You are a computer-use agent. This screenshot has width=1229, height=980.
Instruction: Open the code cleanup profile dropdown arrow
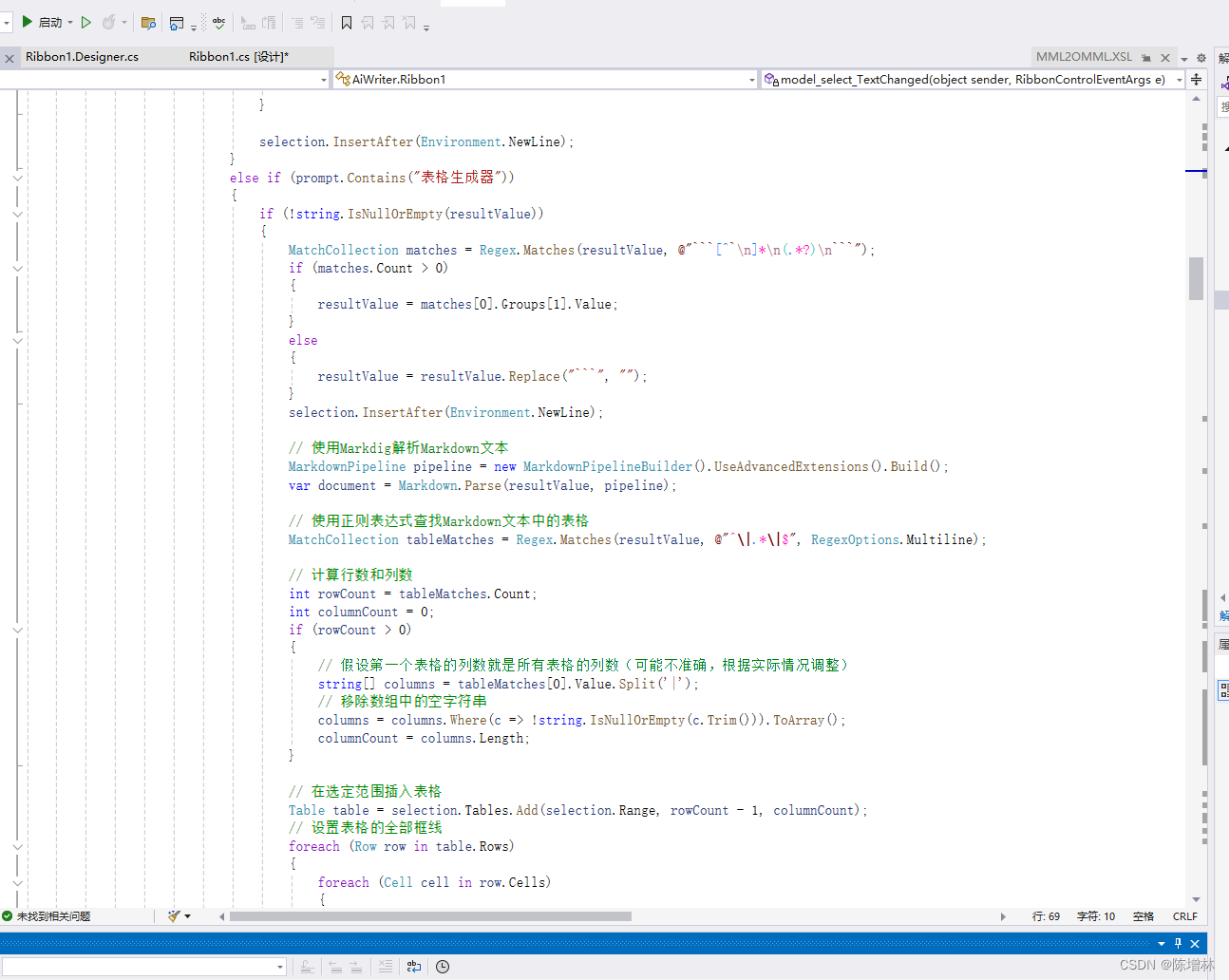click(187, 916)
